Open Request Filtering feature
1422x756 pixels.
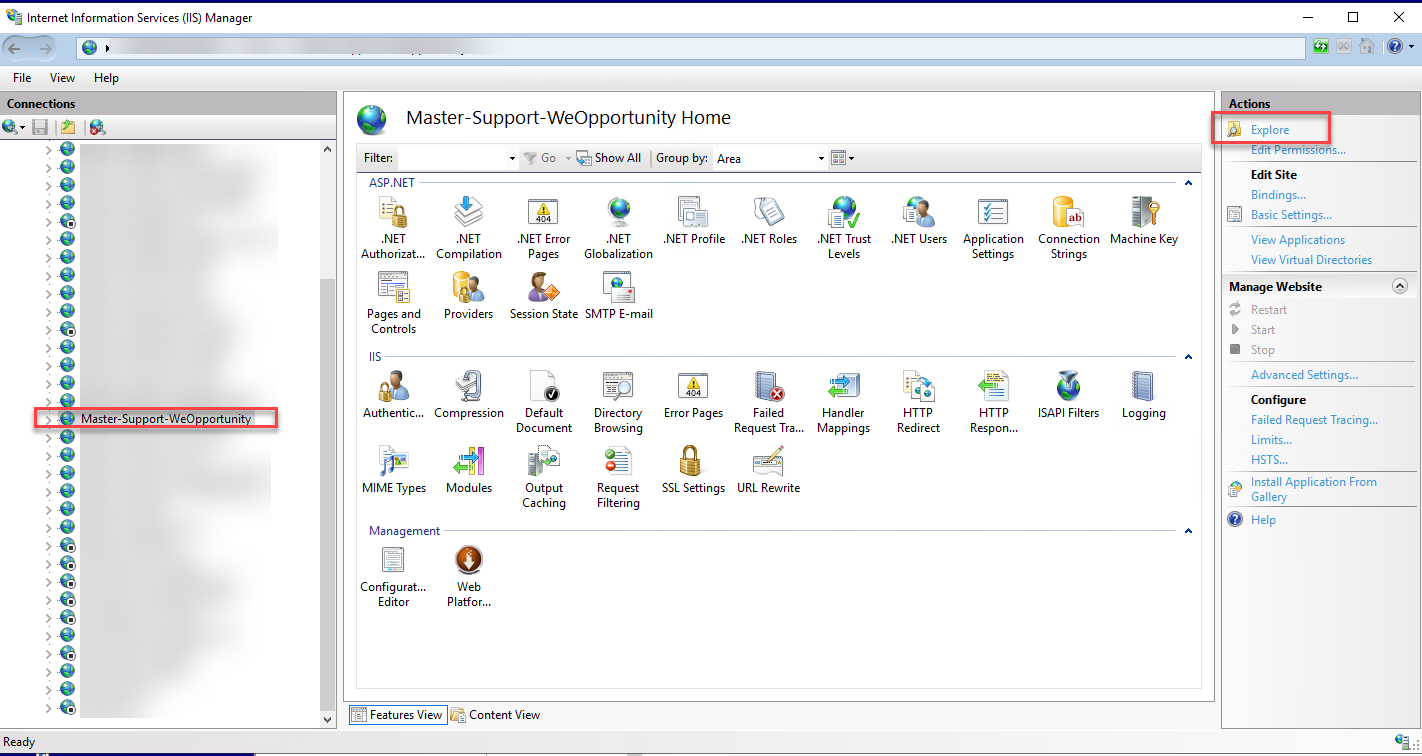pos(618,476)
